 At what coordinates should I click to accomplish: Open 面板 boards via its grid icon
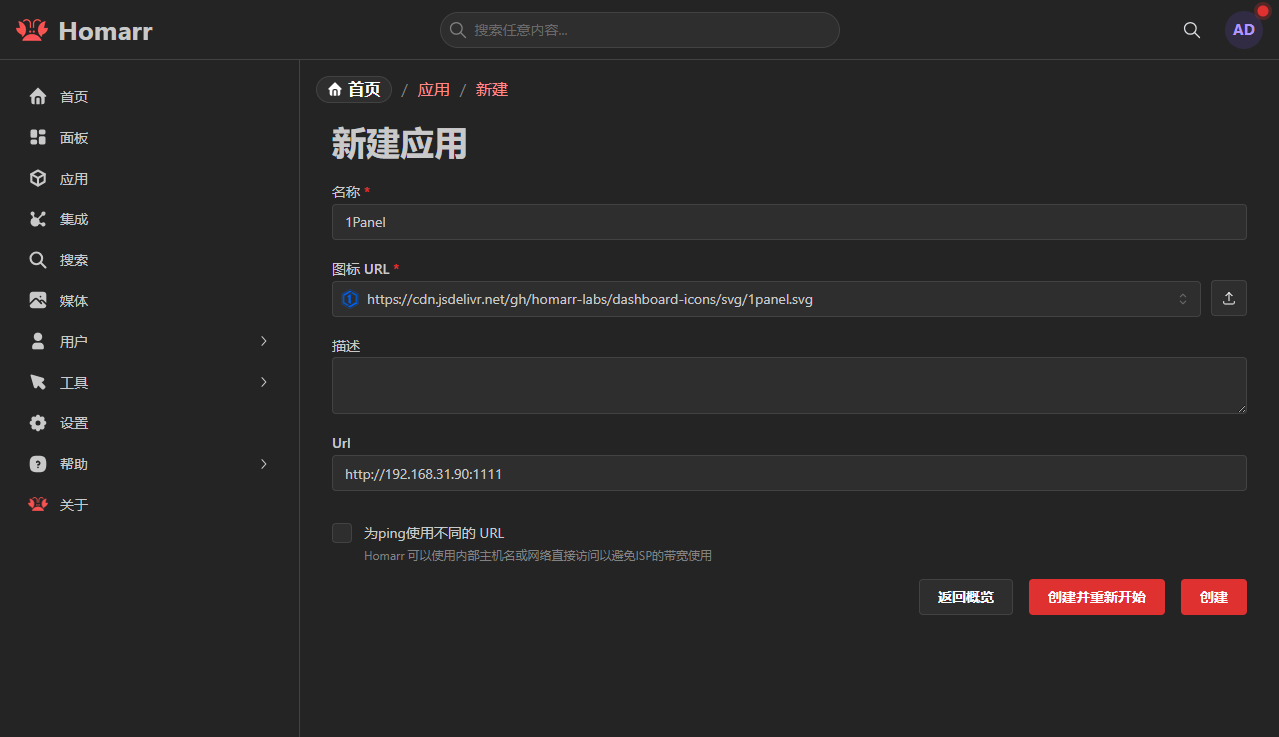point(37,137)
